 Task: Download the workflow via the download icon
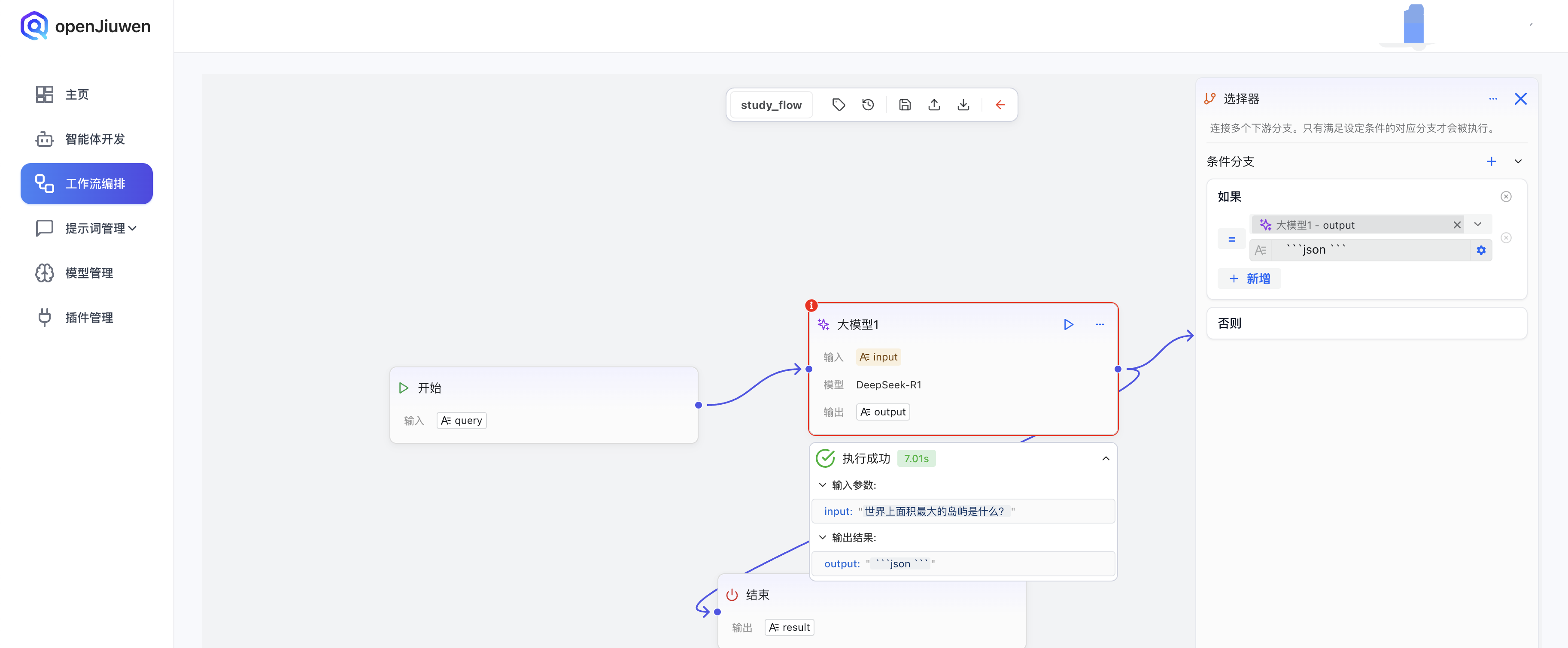click(963, 105)
